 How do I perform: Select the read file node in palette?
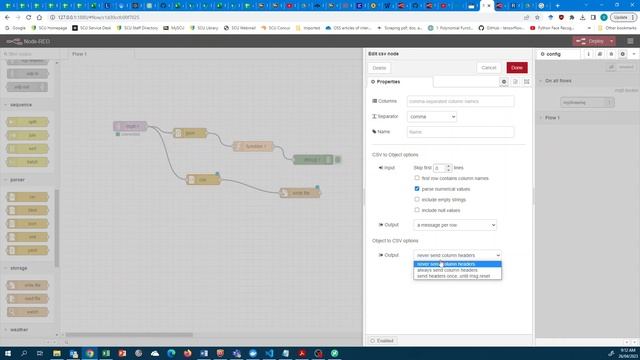[x=28, y=298]
